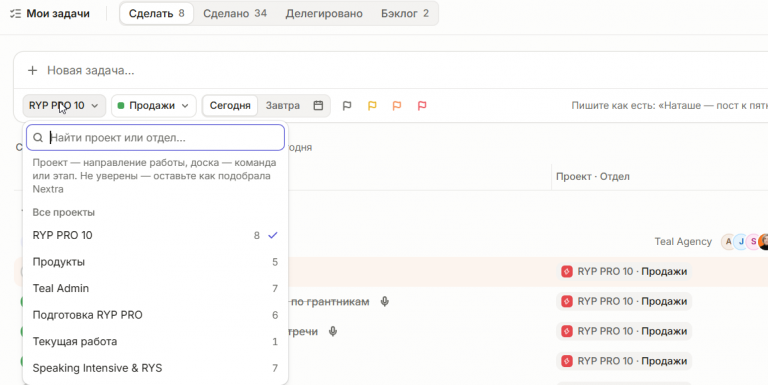Image resolution: width=768 pixels, height=385 pixels.
Task: Click the avatar with letter S
Action: pos(753,241)
